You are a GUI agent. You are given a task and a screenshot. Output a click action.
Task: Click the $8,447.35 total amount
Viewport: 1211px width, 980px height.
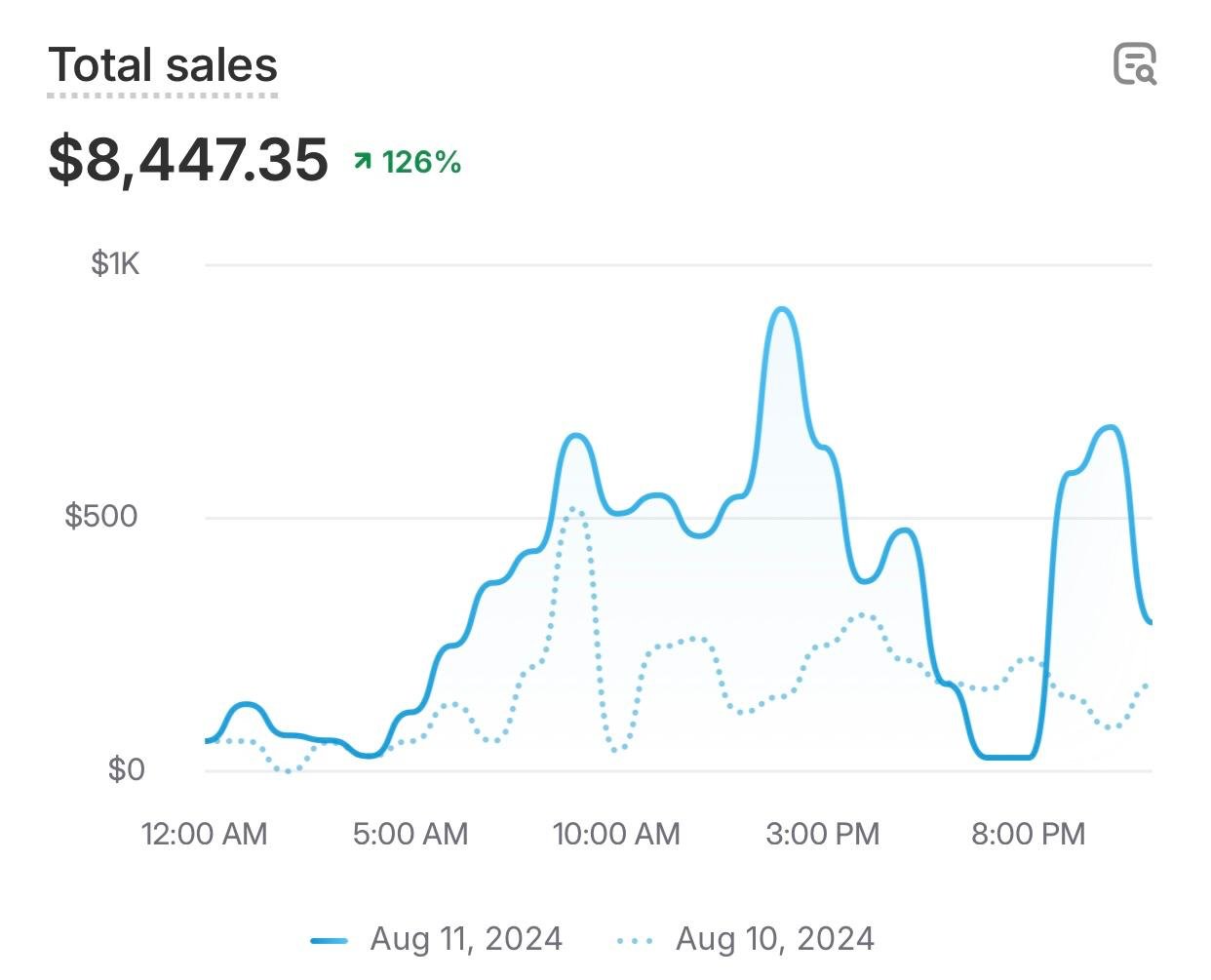[188, 159]
